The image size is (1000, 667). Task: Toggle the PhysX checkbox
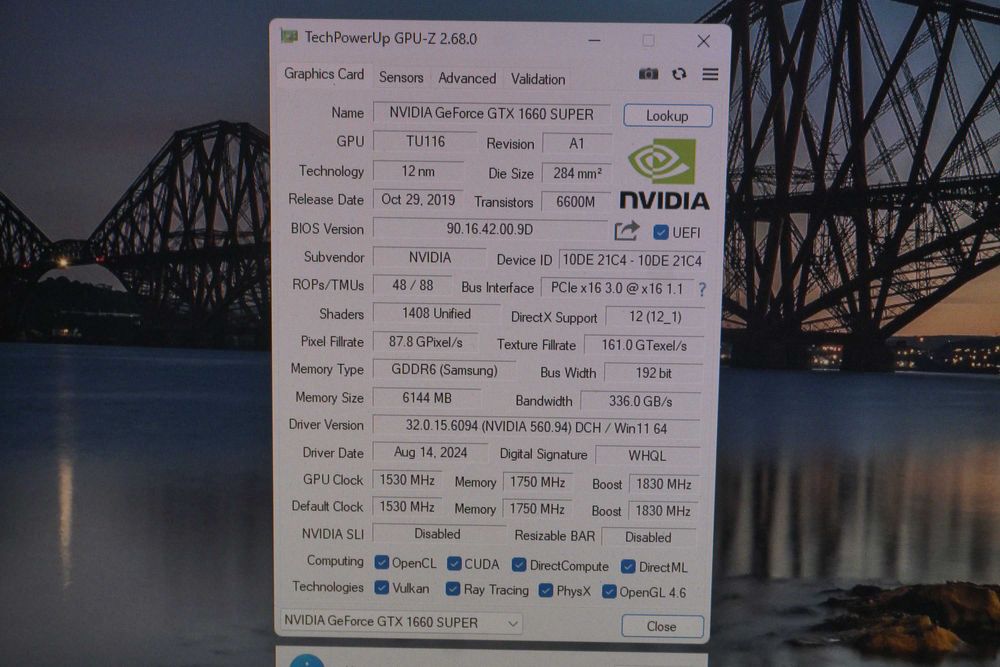coord(545,590)
